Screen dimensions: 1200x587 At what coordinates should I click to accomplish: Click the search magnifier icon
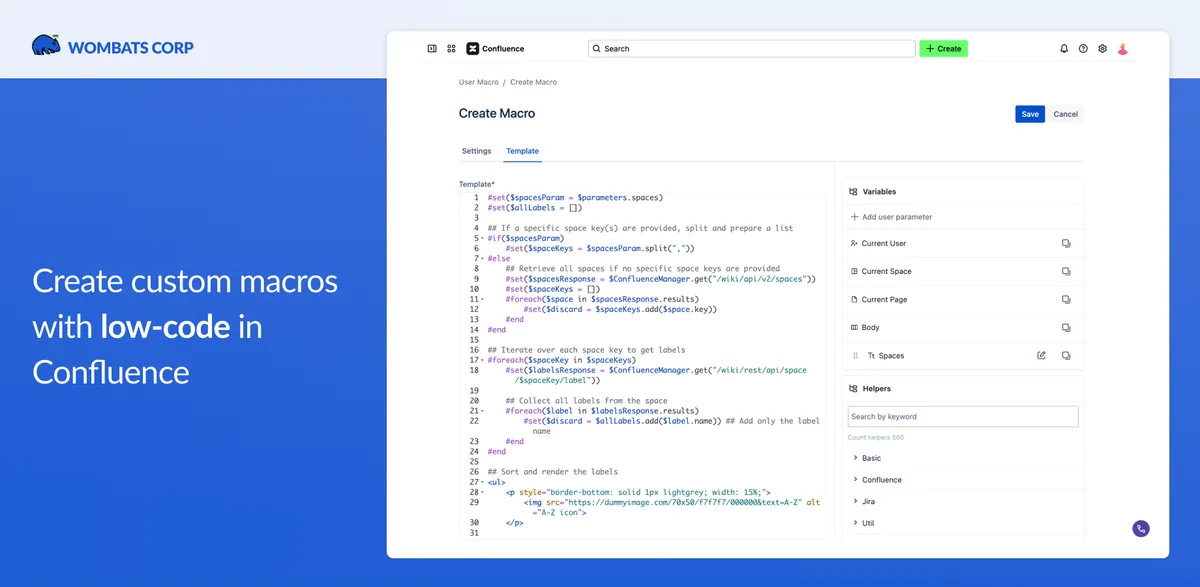click(596, 48)
